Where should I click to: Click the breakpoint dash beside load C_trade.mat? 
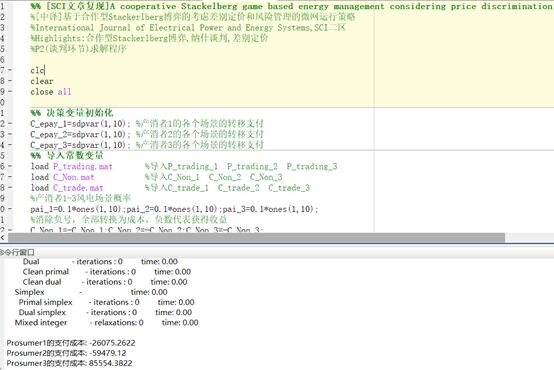pyautogui.click(x=10, y=188)
